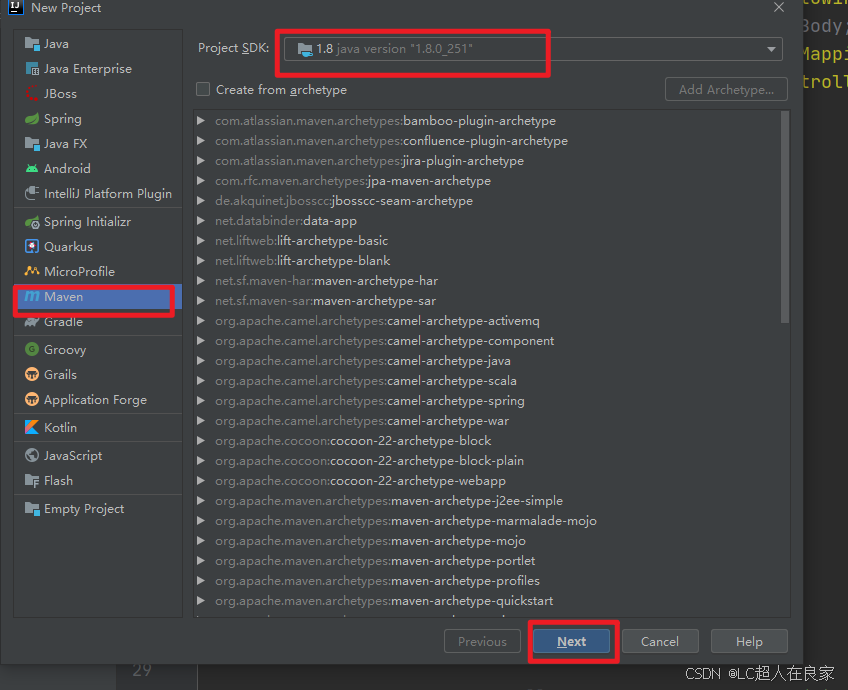Click the Next button
This screenshot has width=848, height=690.
coord(572,641)
